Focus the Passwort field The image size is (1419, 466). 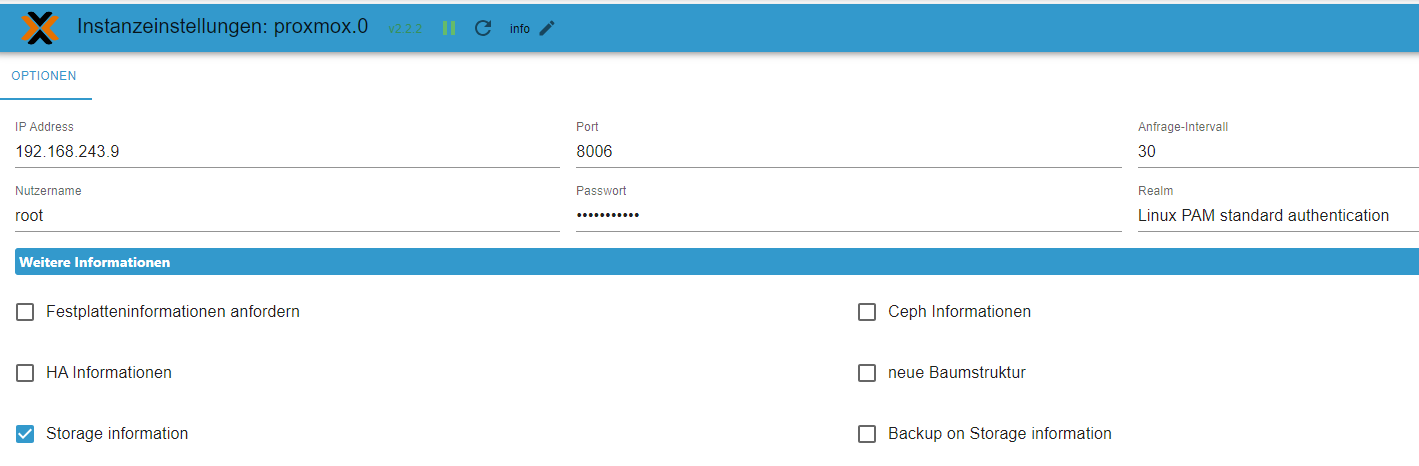coord(848,215)
